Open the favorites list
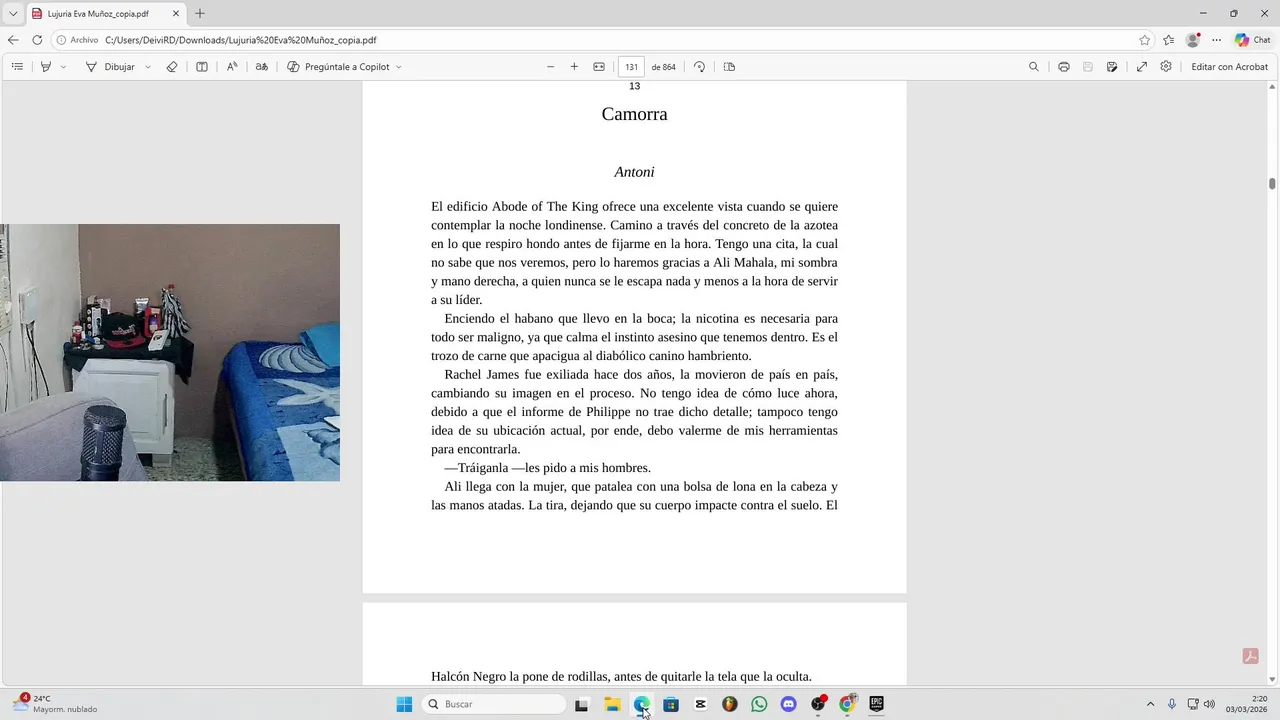The width and height of the screenshot is (1280, 720). point(1169,40)
